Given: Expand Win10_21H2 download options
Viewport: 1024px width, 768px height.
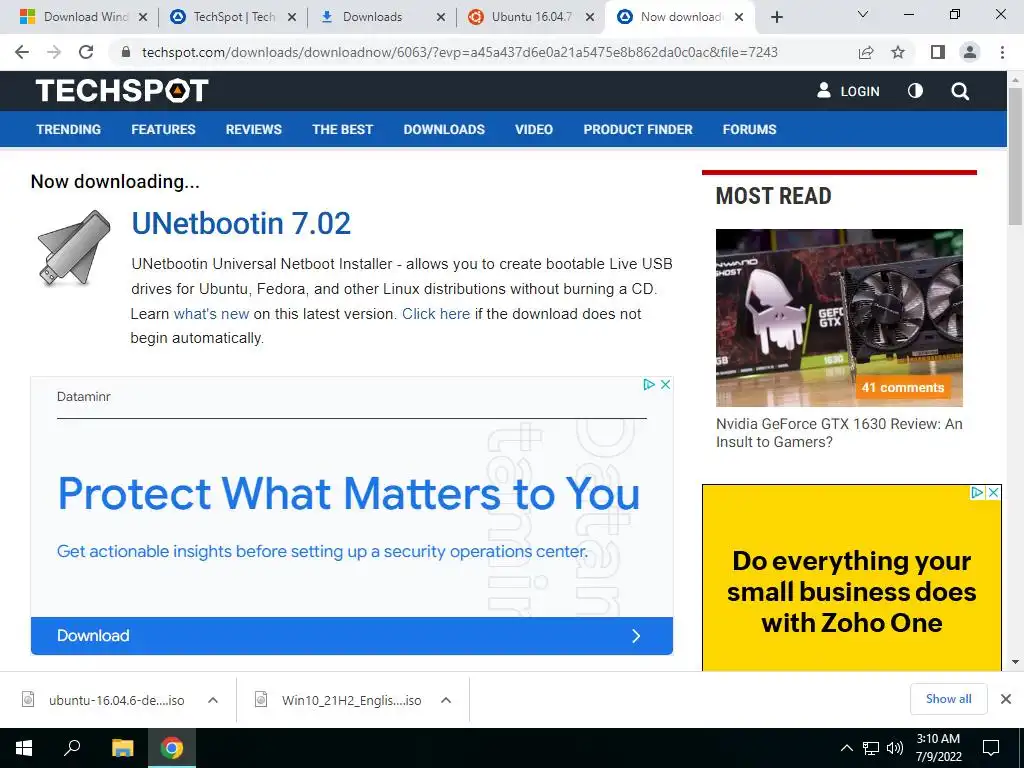Looking at the screenshot, I should point(446,700).
